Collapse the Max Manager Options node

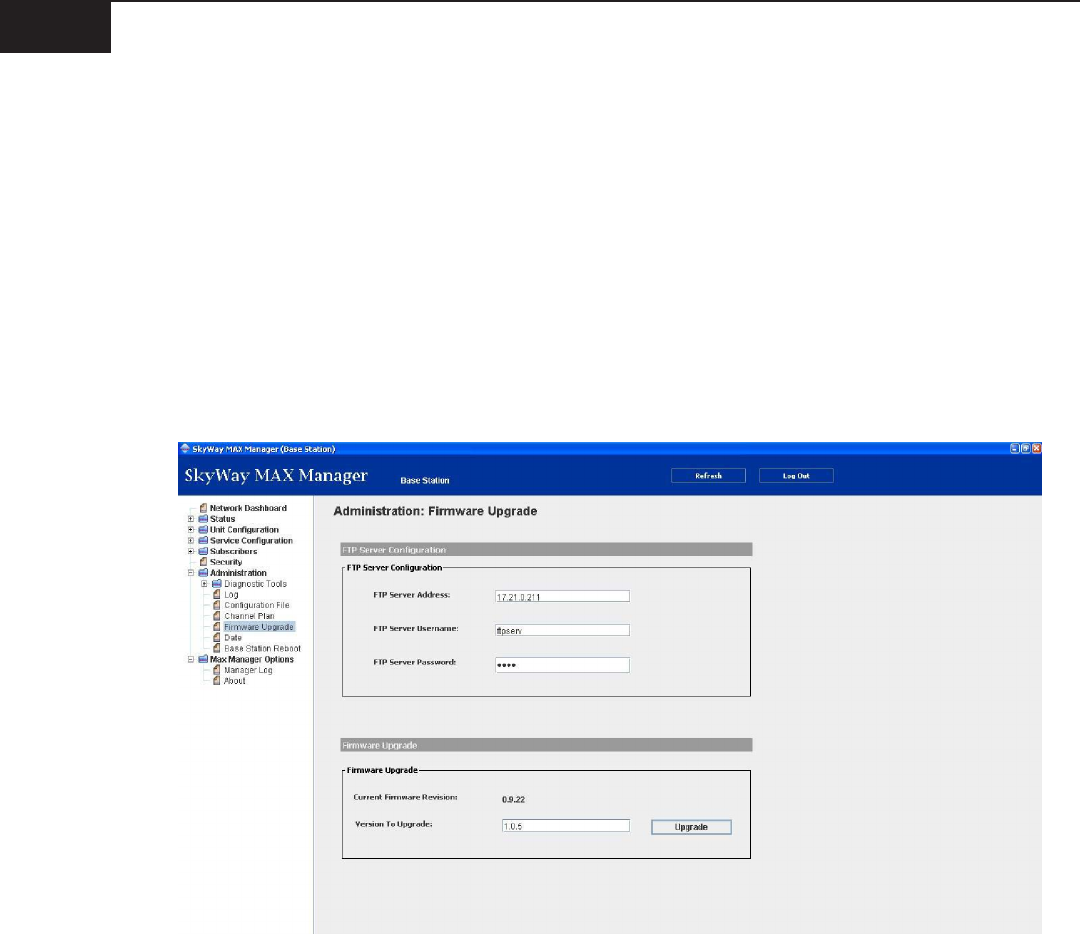(x=191, y=659)
